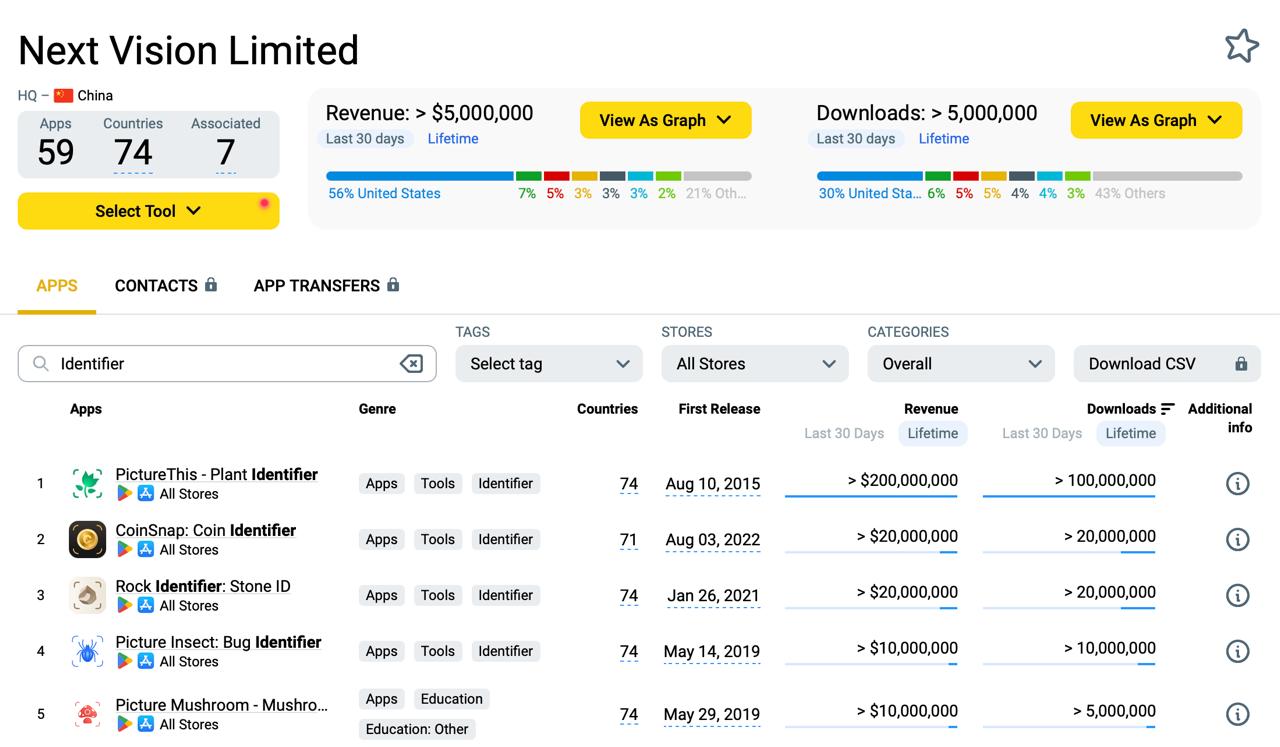Click the Rock Identifier app icon
1280x747 pixels.
click(x=87, y=595)
